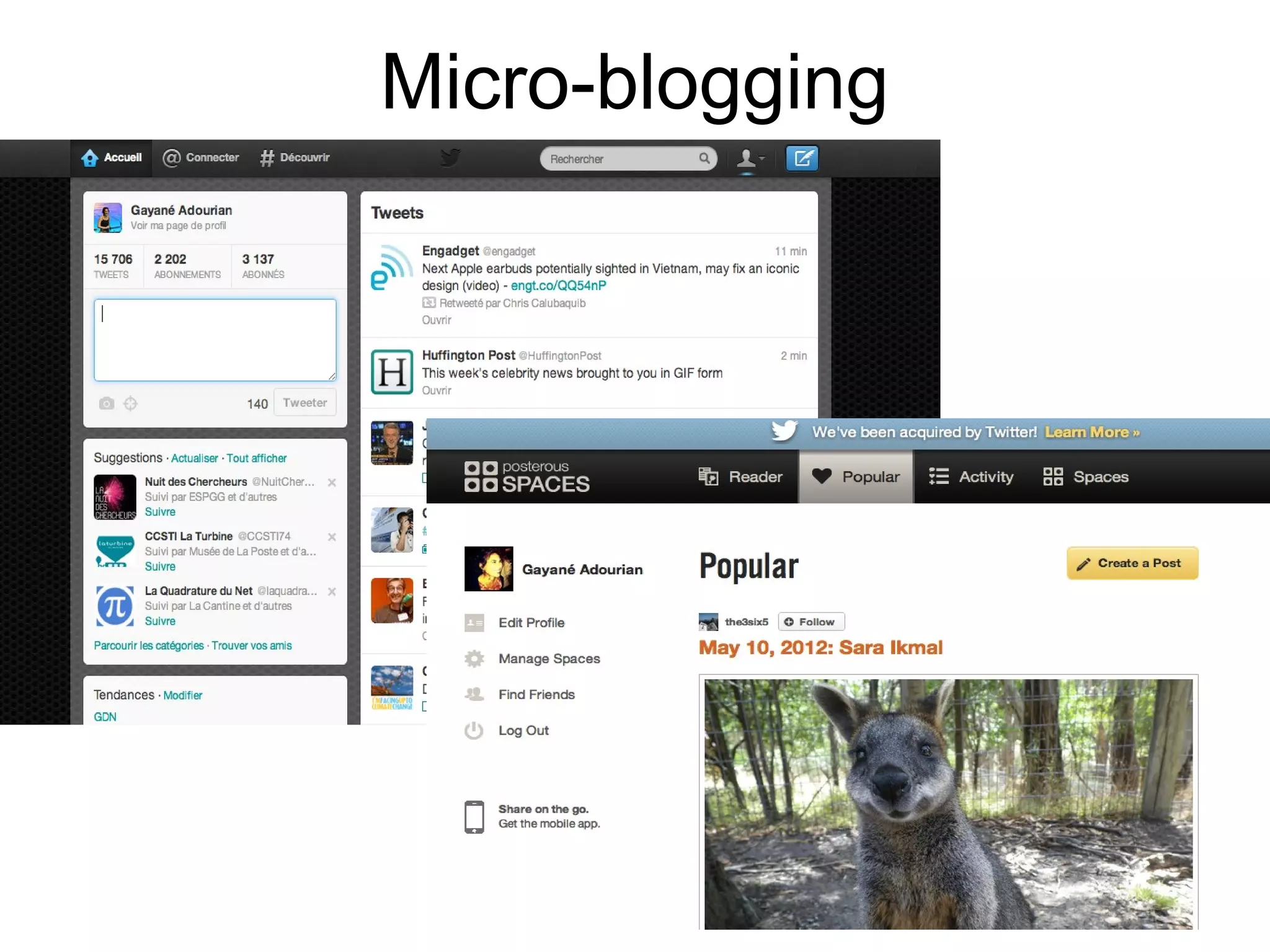
Task: Open the GDN trend
Action: point(105,716)
